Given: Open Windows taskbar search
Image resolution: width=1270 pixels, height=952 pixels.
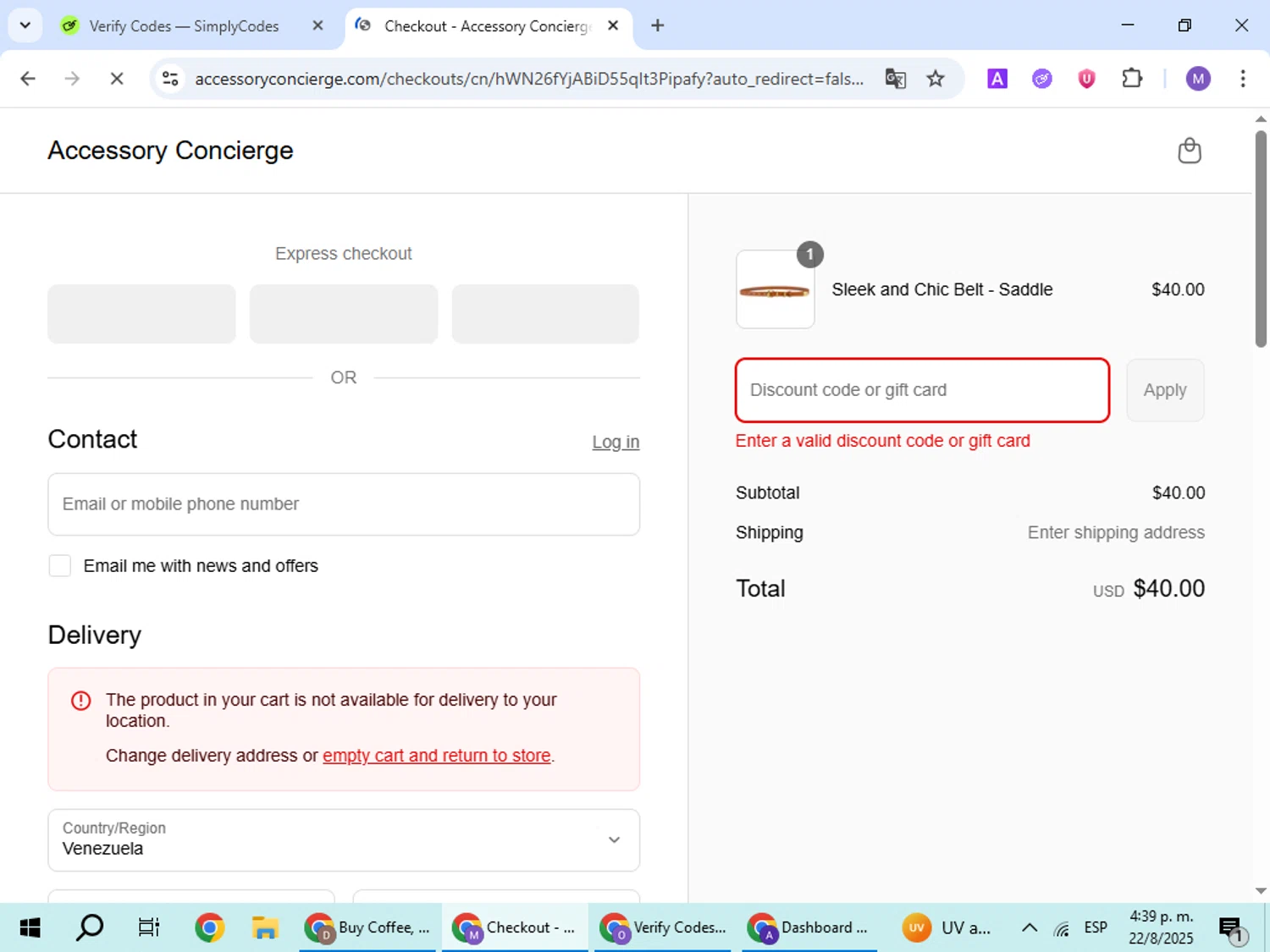Looking at the screenshot, I should click(x=90, y=928).
